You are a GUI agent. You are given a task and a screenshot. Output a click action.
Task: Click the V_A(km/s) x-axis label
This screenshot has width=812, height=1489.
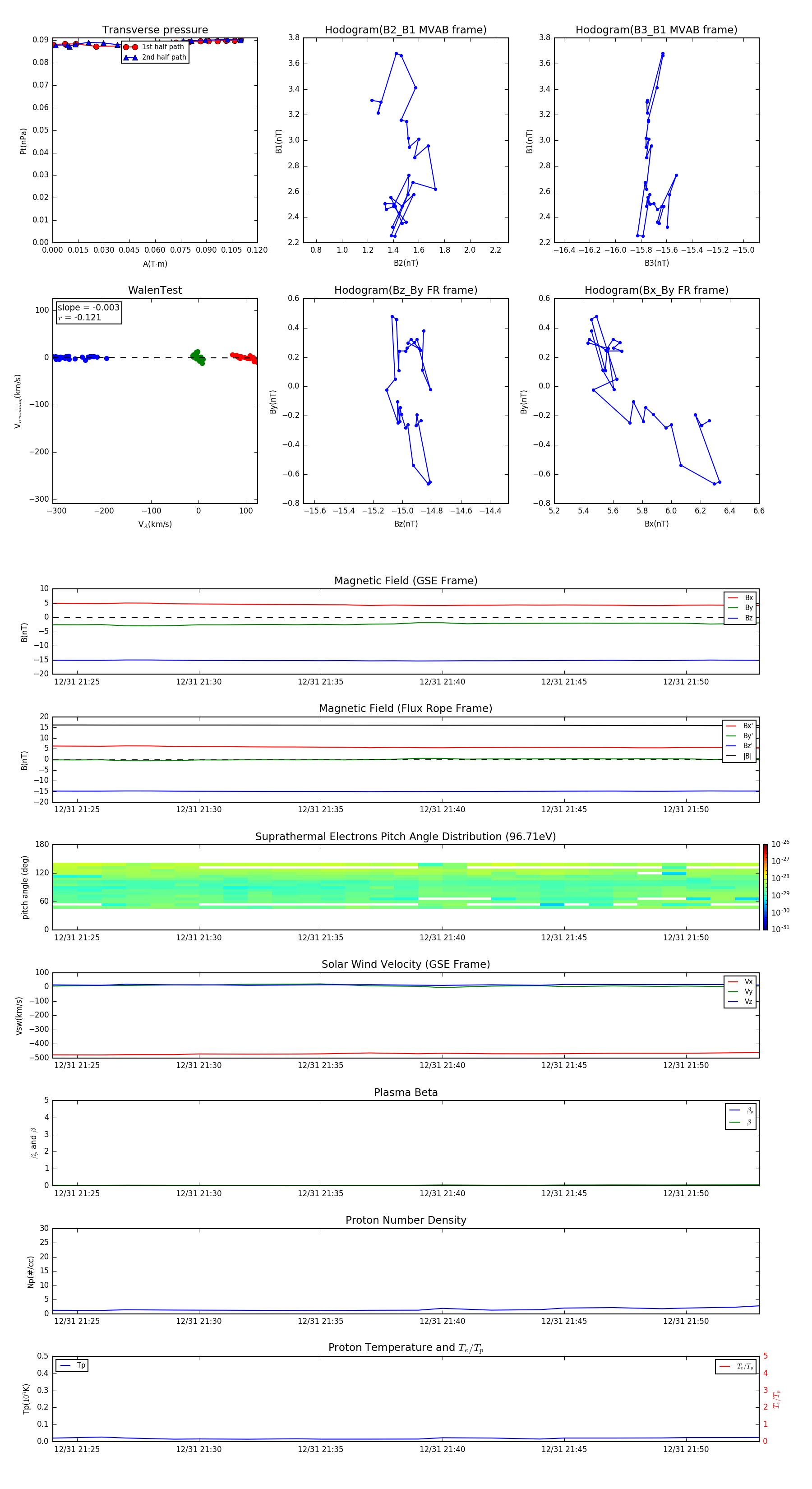(x=155, y=524)
